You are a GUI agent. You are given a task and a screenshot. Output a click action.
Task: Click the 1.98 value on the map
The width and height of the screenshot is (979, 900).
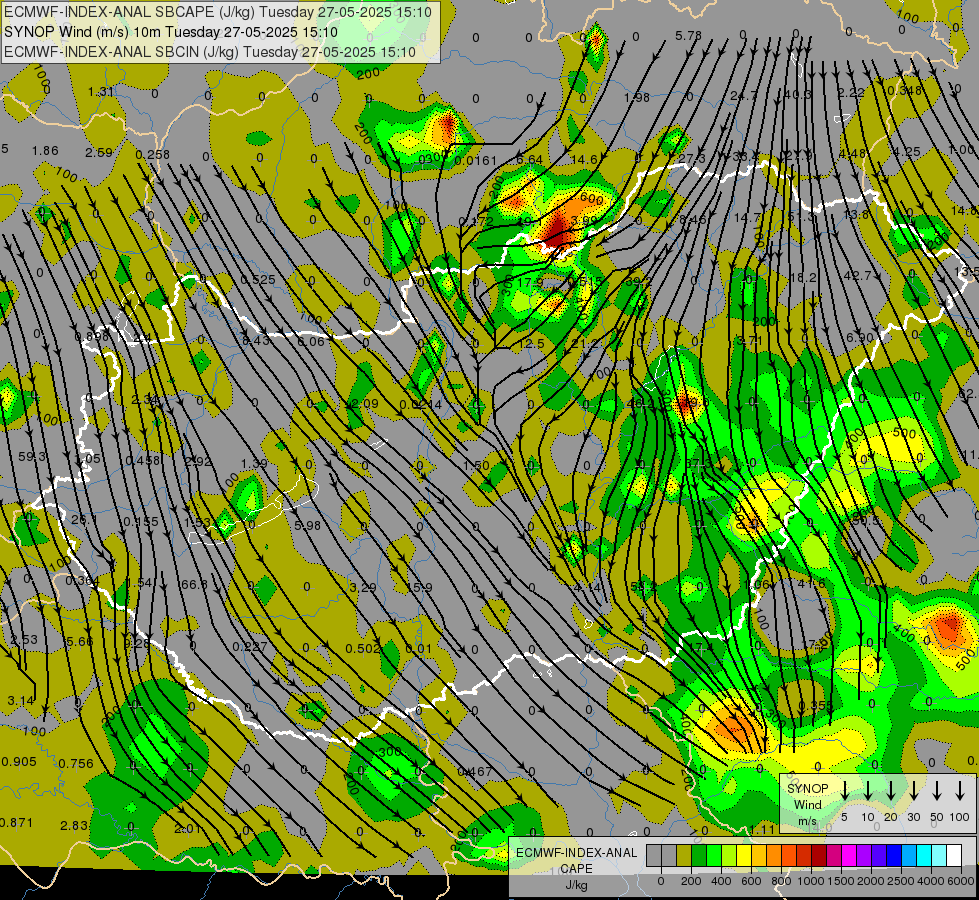click(637, 97)
